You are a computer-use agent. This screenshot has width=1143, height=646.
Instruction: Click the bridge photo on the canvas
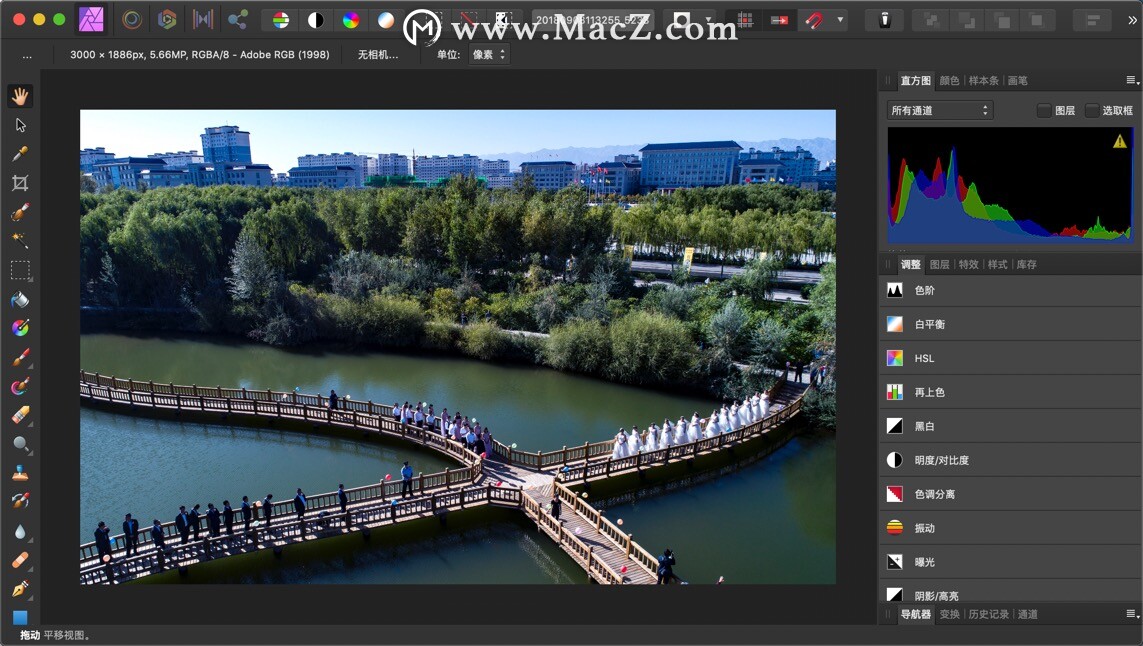[458, 347]
